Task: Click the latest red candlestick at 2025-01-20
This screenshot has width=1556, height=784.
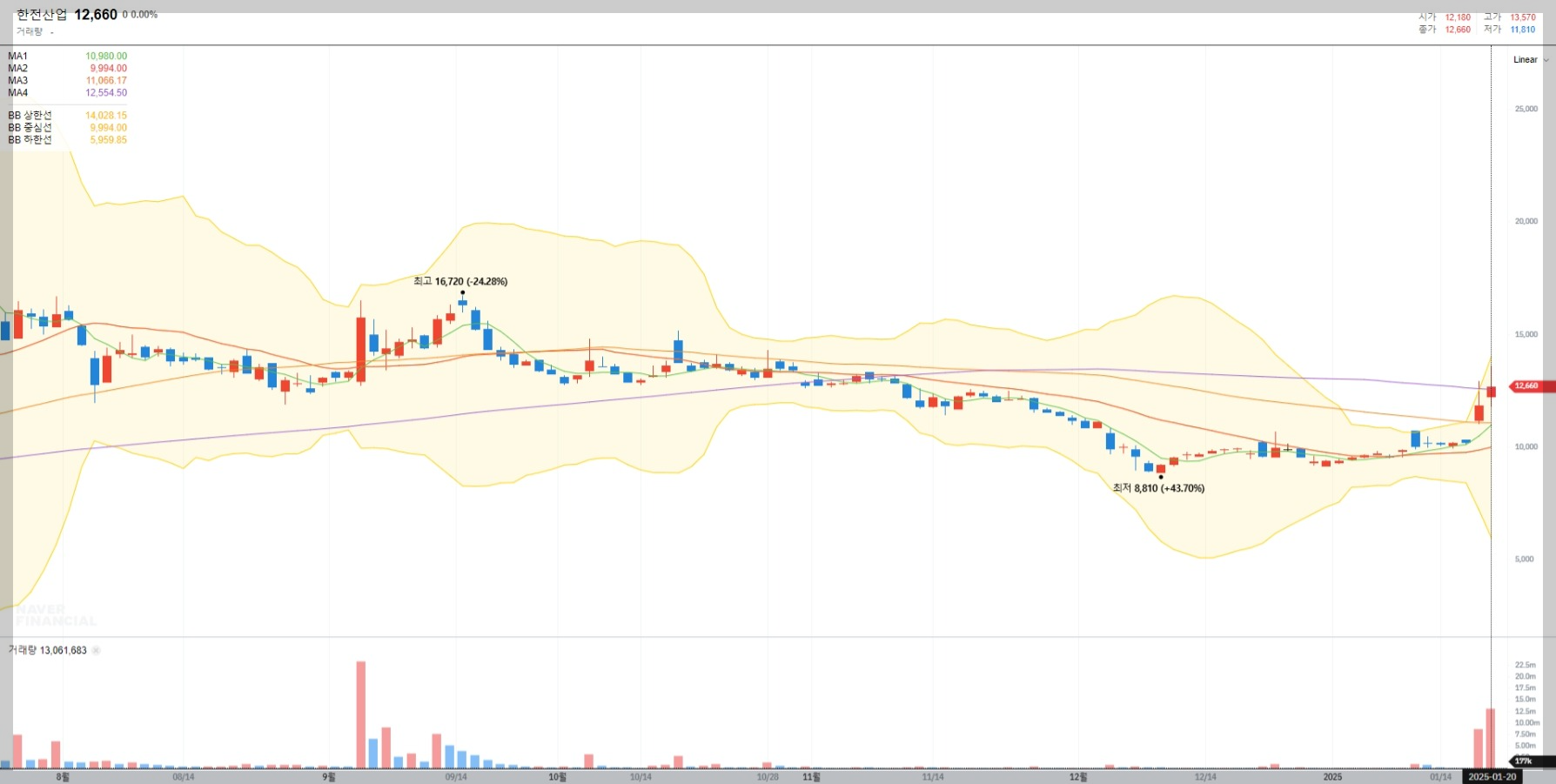Action: (1491, 392)
